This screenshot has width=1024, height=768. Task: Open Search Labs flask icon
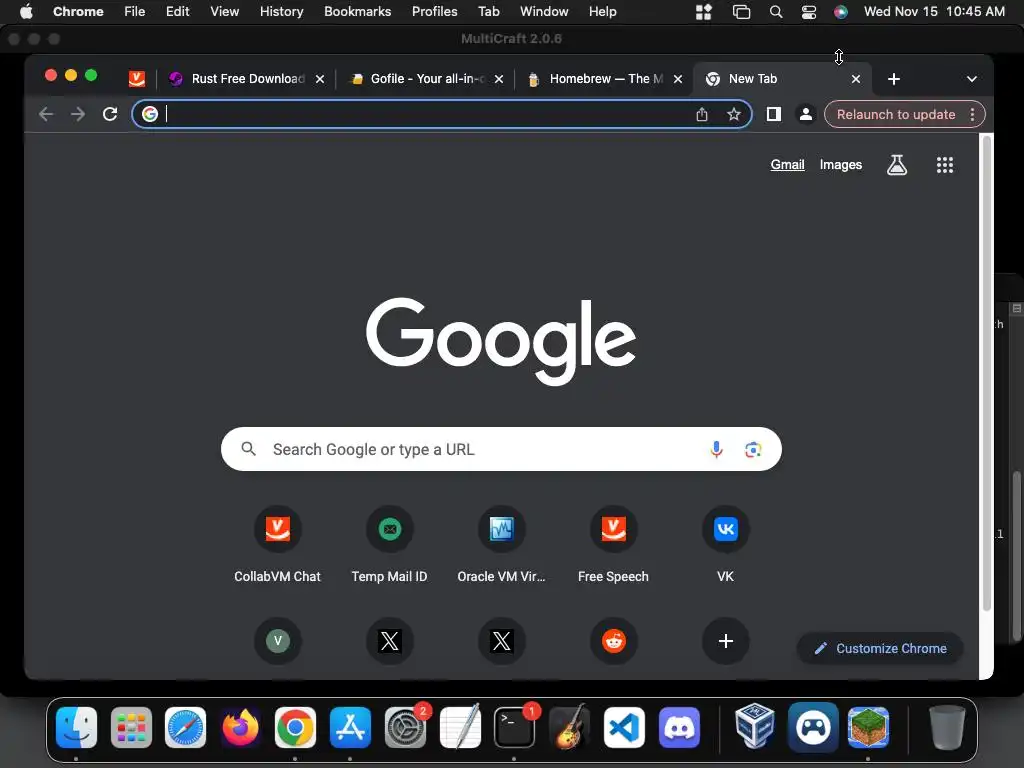pos(897,165)
